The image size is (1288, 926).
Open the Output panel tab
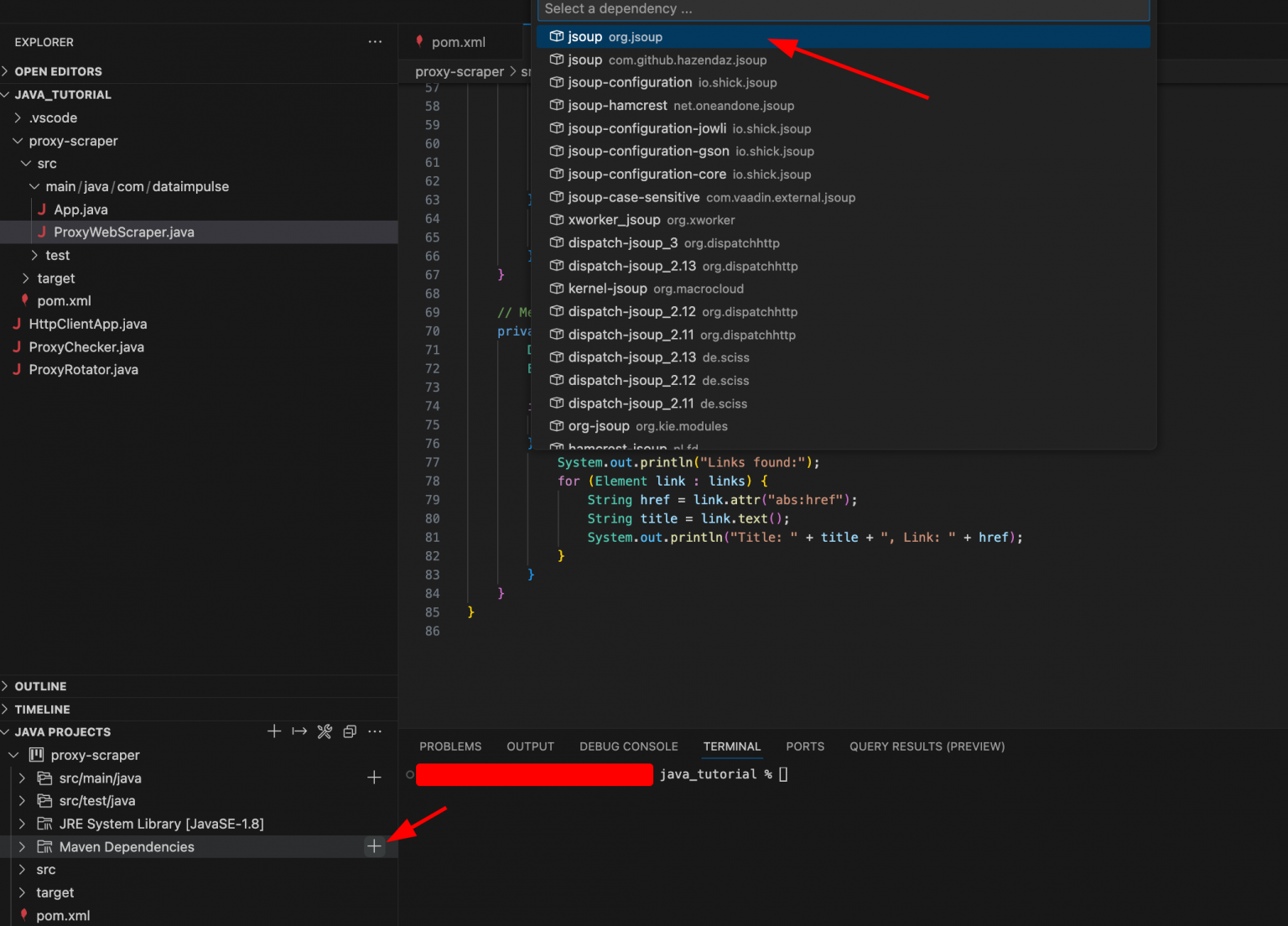[x=531, y=747]
